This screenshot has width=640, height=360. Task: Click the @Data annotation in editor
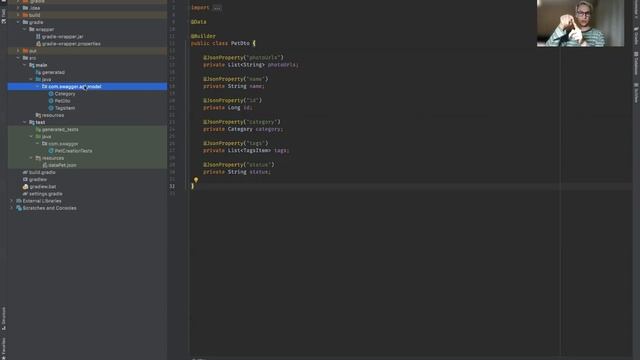click(198, 22)
